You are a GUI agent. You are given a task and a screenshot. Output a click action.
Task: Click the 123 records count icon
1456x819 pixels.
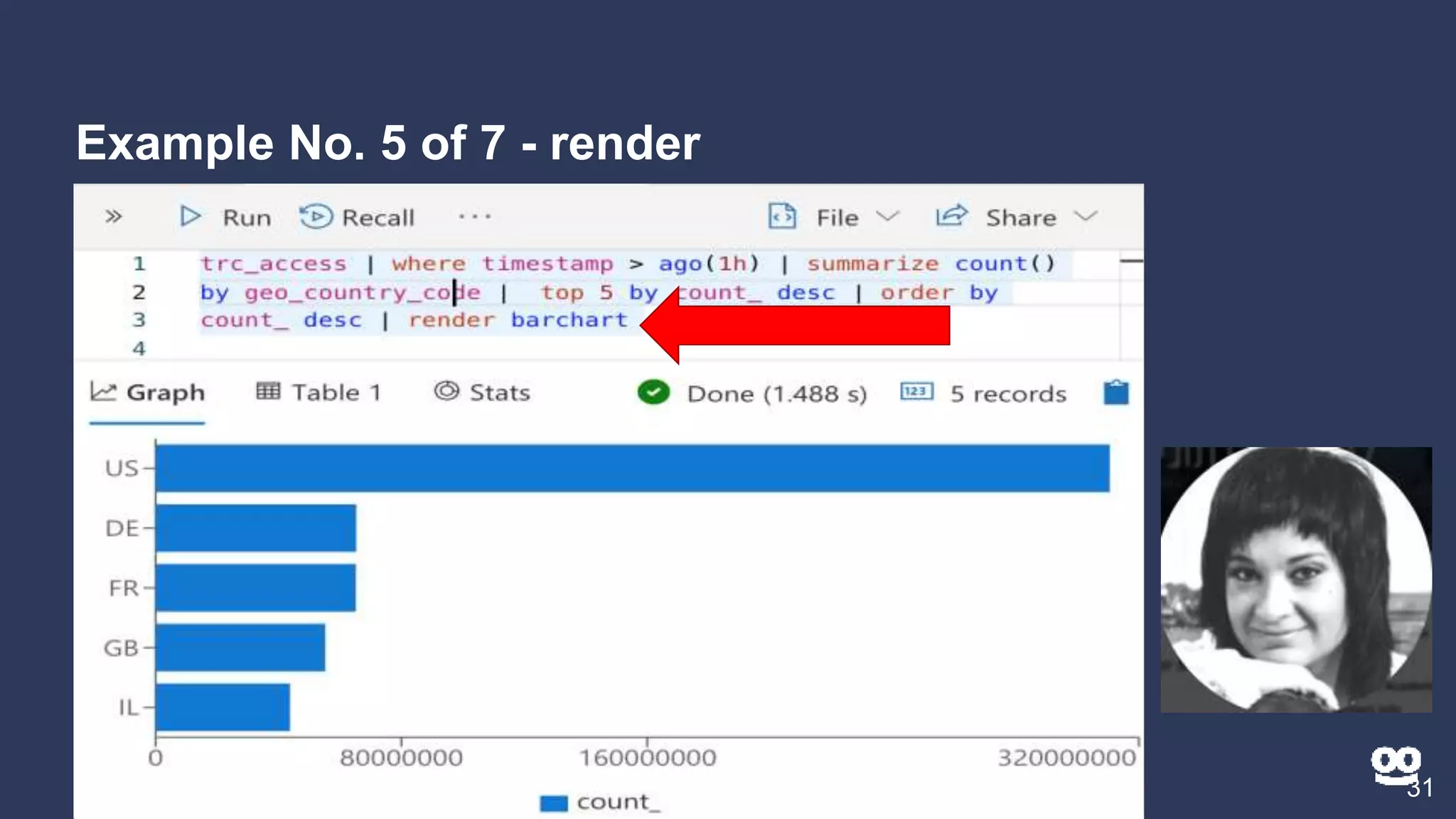coord(916,391)
